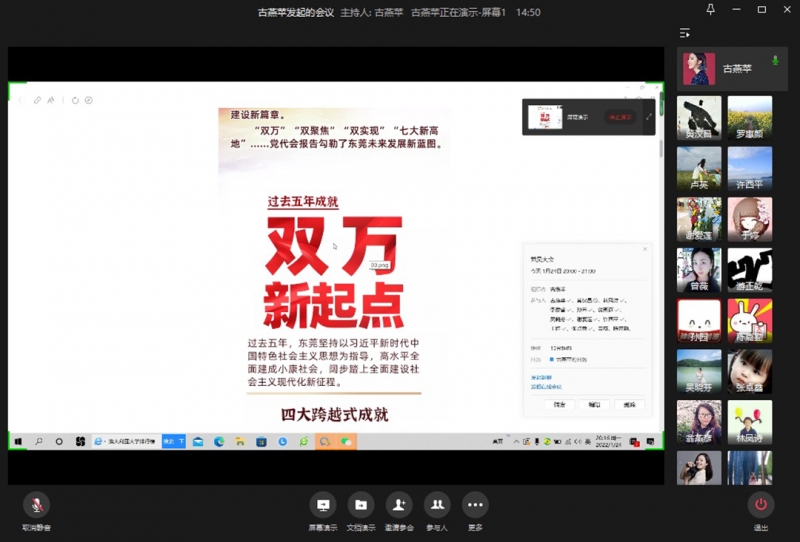The width and height of the screenshot is (800, 542).
Task: Click first blue link in meeting details card
Action: click(541, 378)
